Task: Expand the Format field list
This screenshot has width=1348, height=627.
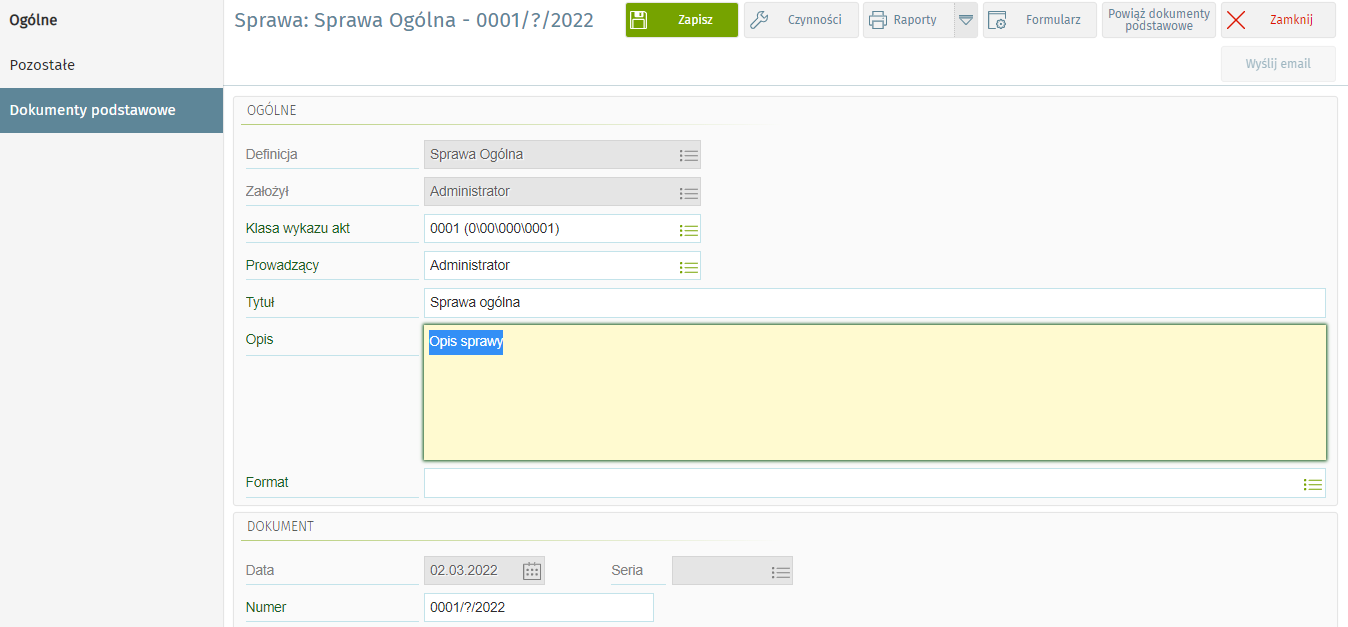Action: tap(1312, 484)
